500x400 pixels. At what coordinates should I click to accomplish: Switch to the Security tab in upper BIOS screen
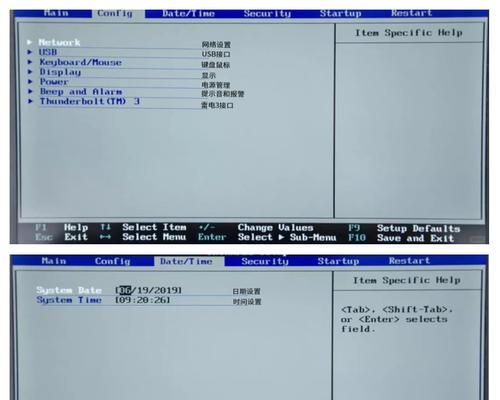(267, 14)
